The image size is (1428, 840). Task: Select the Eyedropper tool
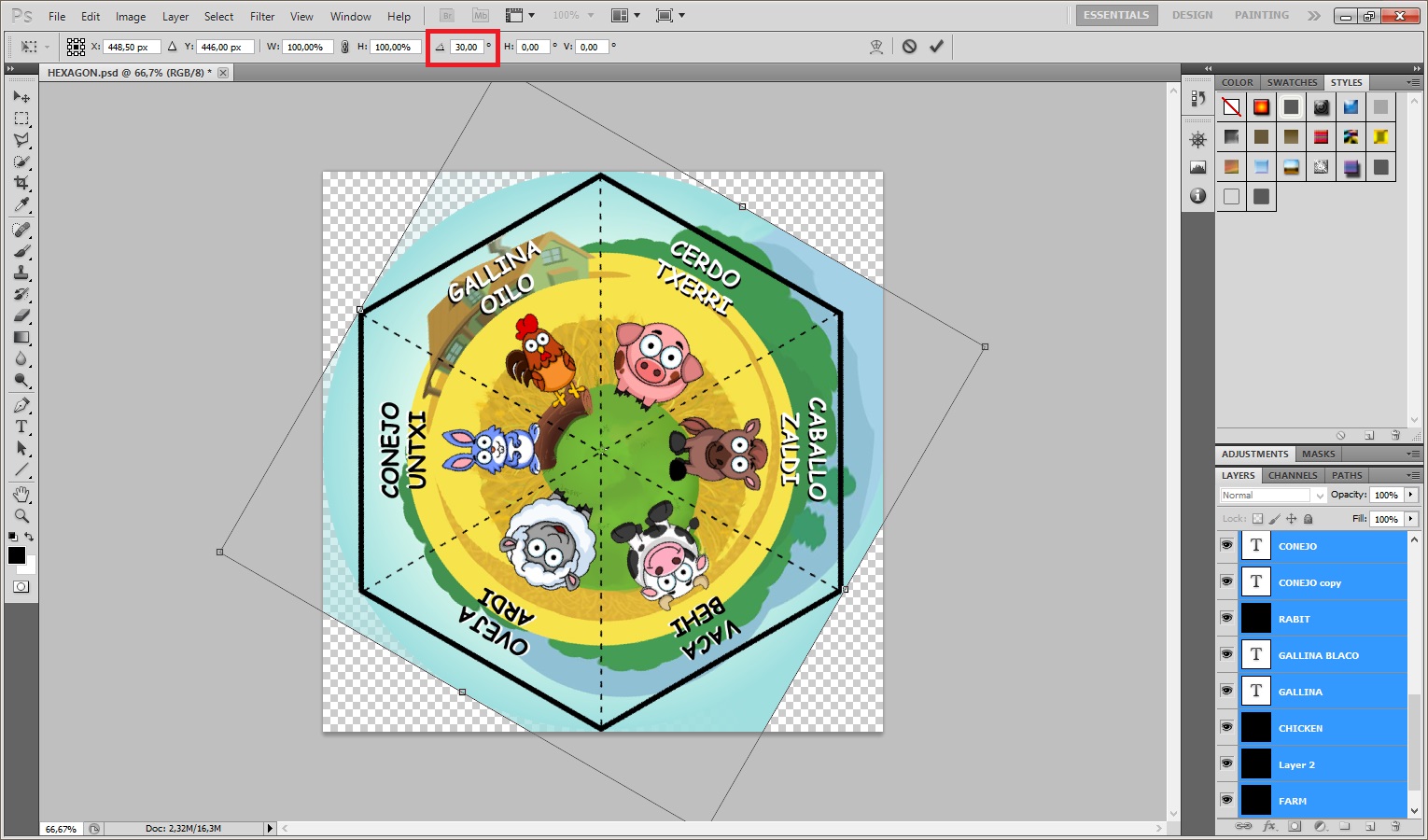click(x=21, y=204)
